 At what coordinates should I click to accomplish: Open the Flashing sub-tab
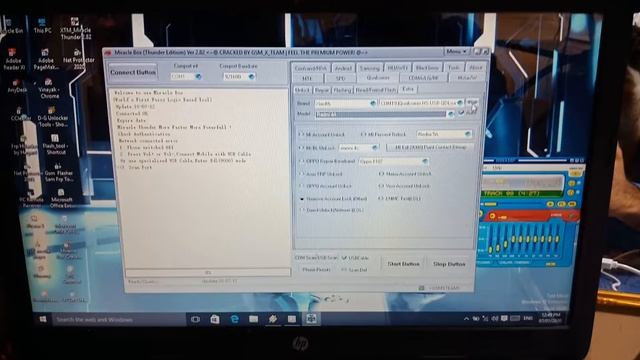pyautogui.click(x=342, y=89)
